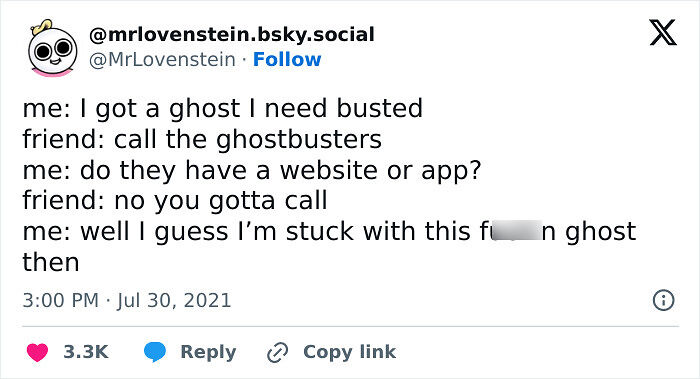This screenshot has width=700, height=379.
Task: Click the blue speech bubble reply icon
Action: [155, 352]
